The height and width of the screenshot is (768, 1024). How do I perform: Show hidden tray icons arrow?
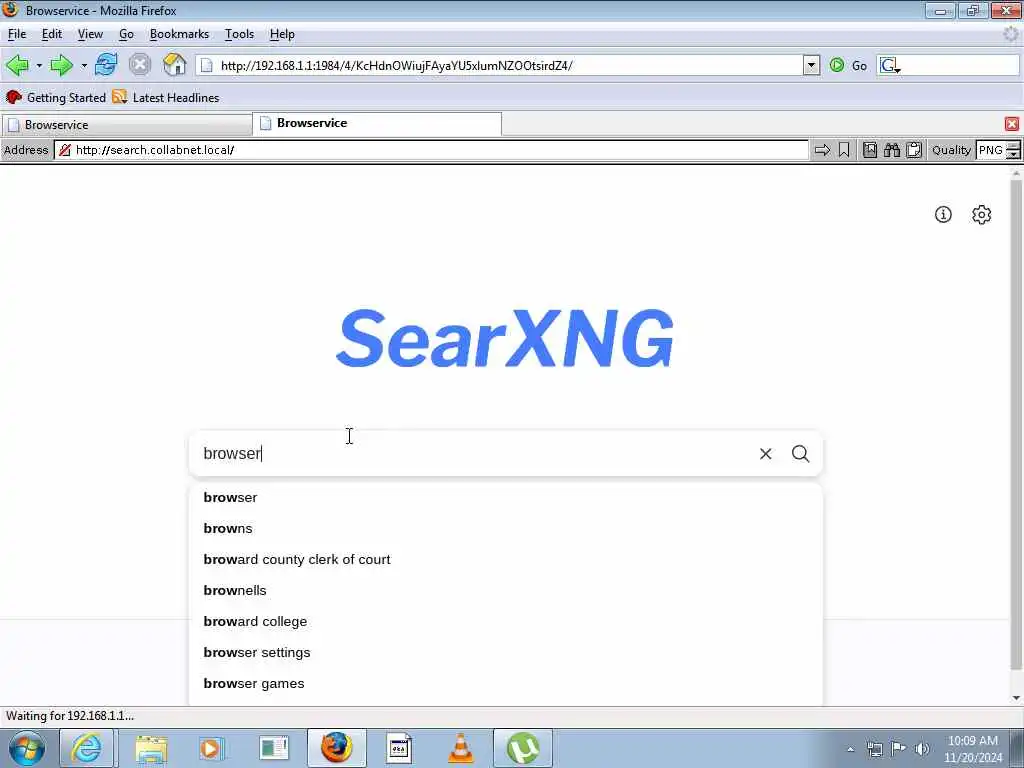click(850, 749)
